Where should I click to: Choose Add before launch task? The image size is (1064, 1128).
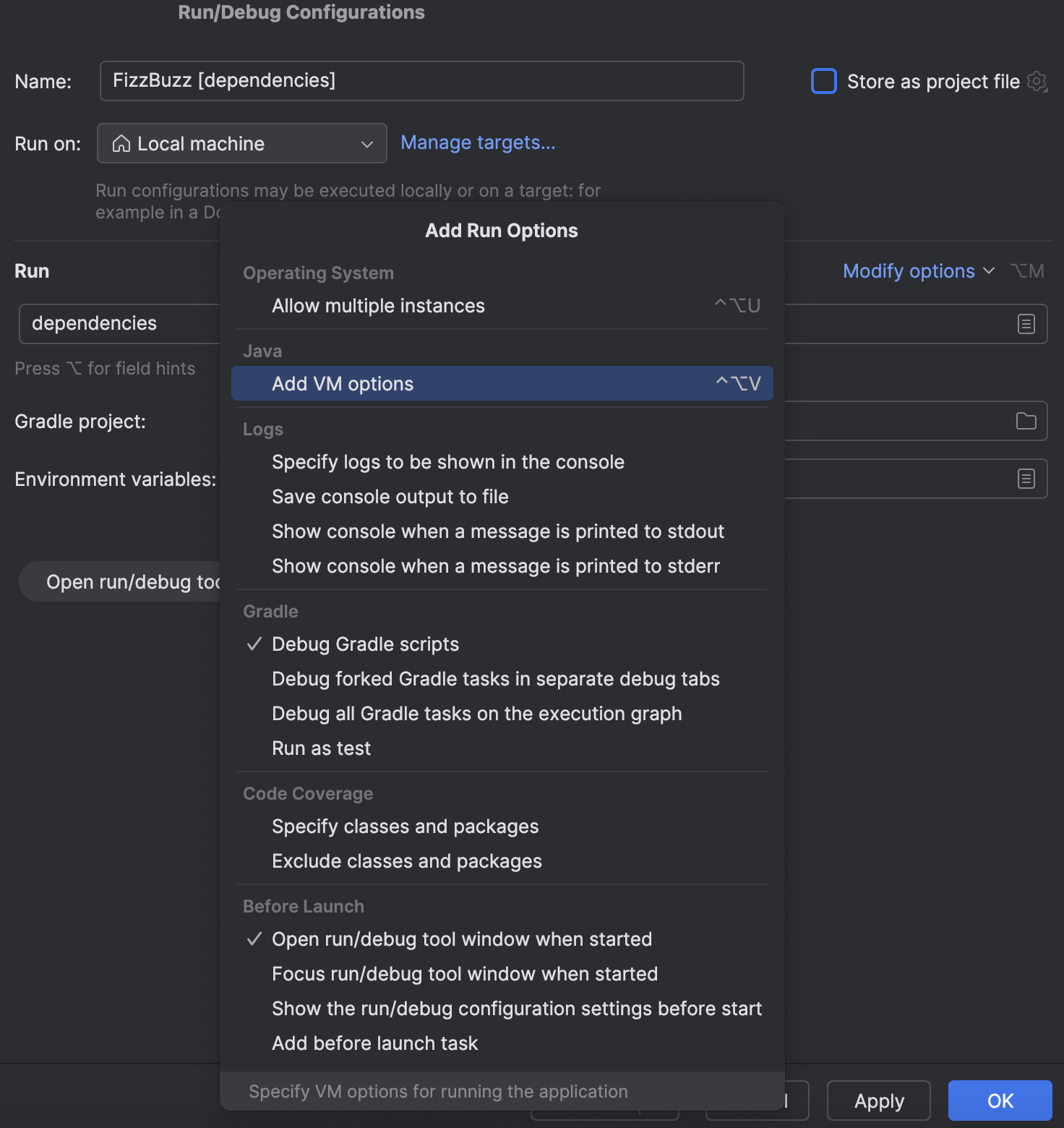(x=374, y=1043)
